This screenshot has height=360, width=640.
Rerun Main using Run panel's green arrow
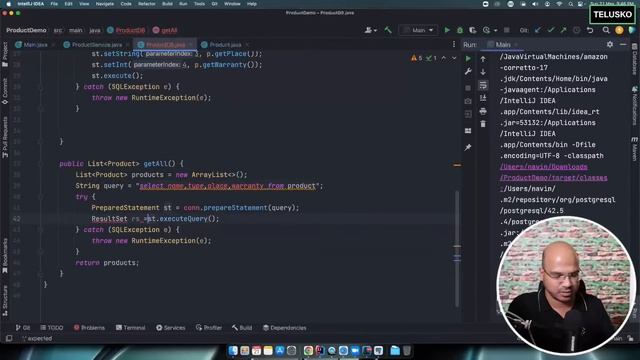coord(468,59)
